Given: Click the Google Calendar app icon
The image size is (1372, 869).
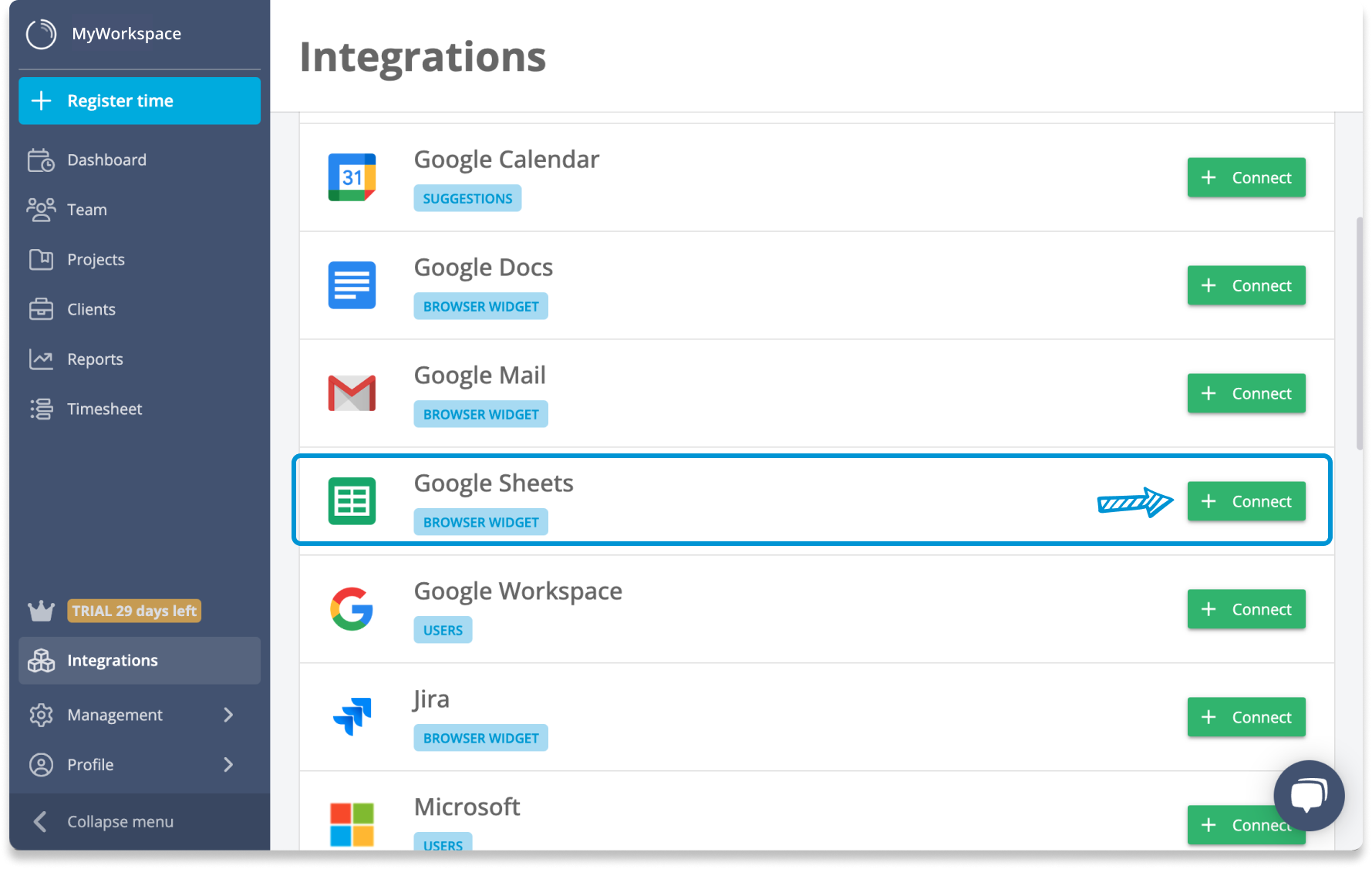Looking at the screenshot, I should coord(352,177).
